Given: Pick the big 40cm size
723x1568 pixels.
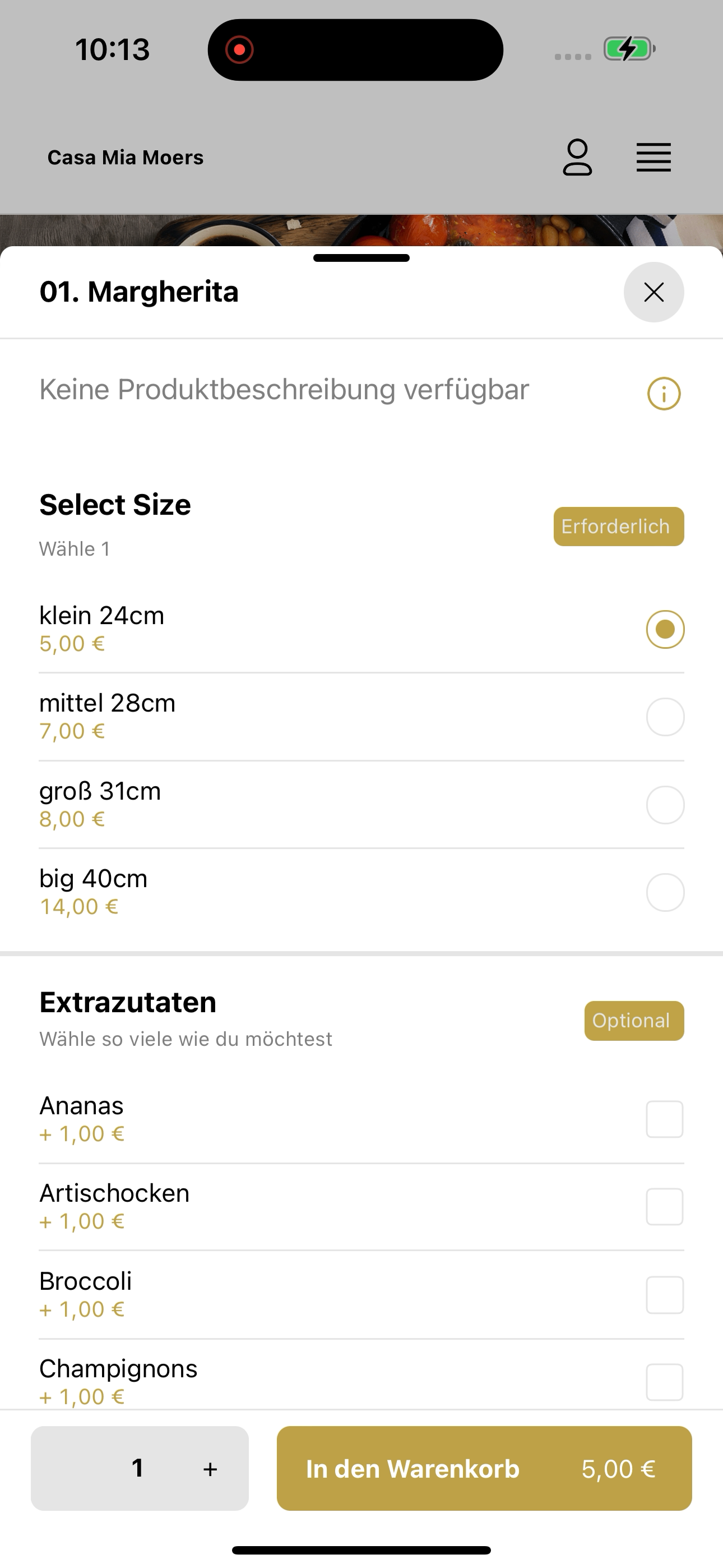Looking at the screenshot, I should pos(361,892).
